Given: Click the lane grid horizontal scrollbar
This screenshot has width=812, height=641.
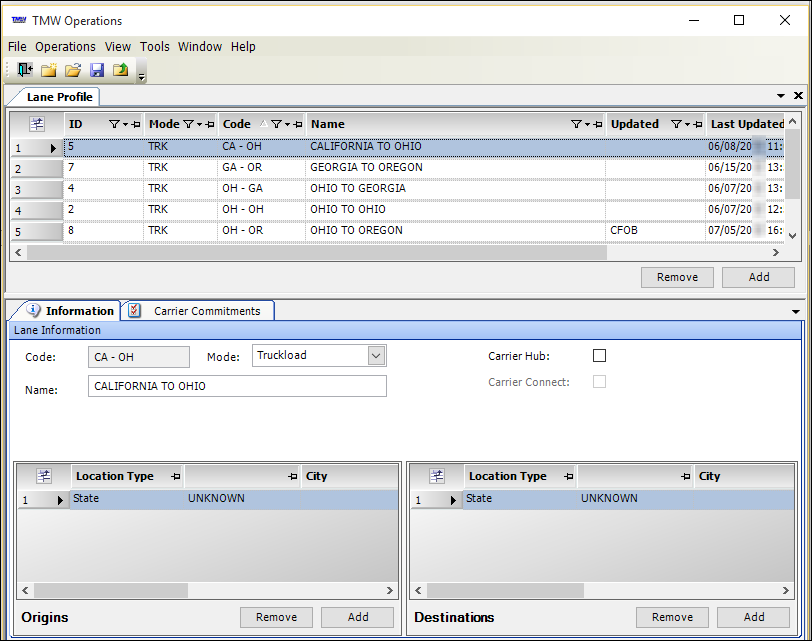Looking at the screenshot, I should [316, 253].
